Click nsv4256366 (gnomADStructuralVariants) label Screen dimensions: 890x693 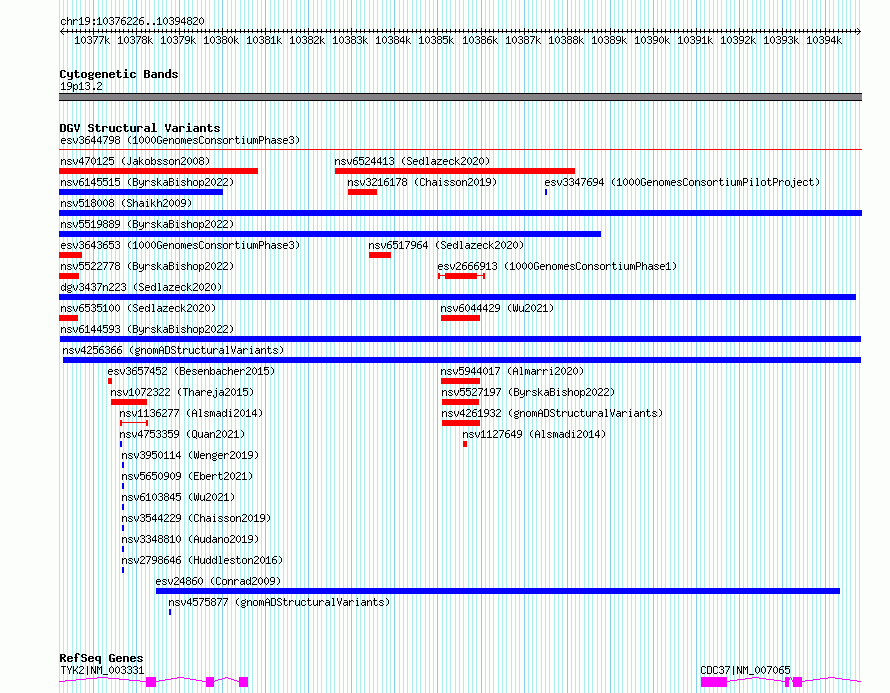(173, 350)
